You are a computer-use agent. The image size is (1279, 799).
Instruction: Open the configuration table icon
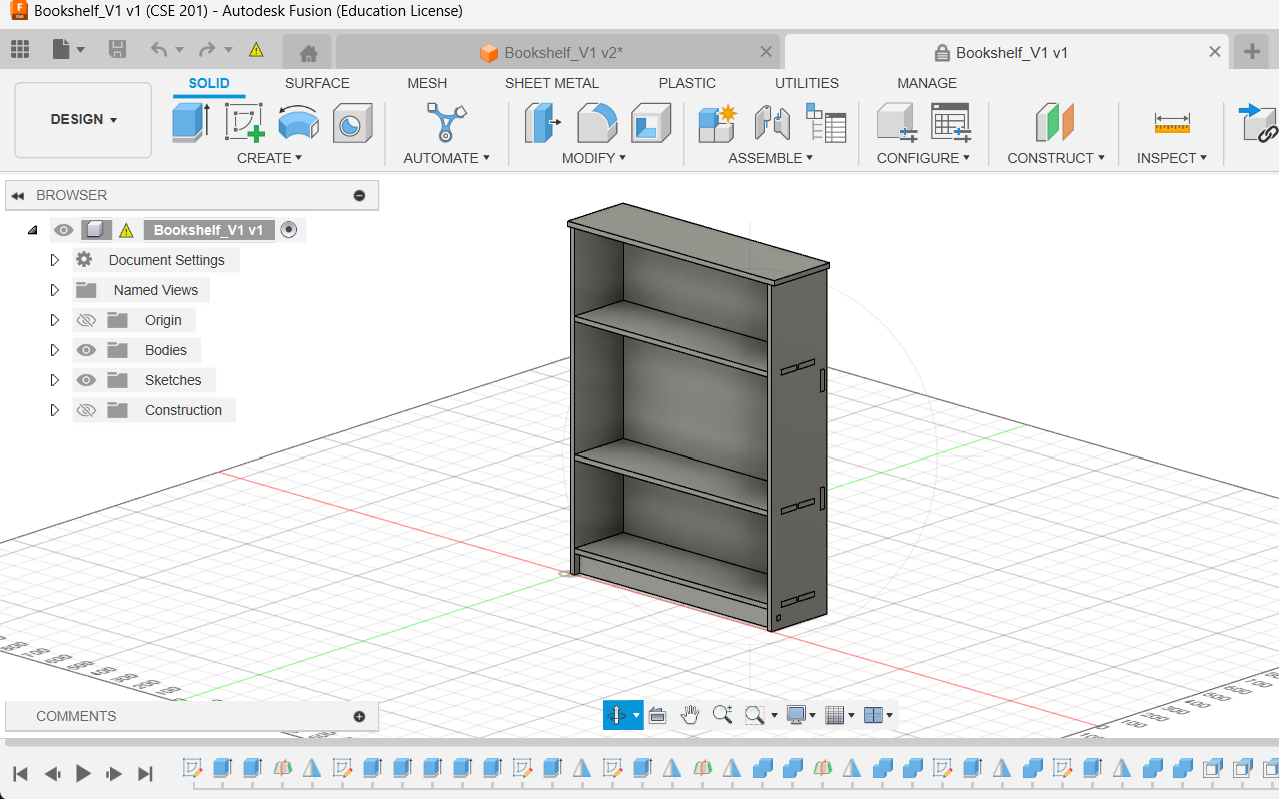[x=951, y=123]
